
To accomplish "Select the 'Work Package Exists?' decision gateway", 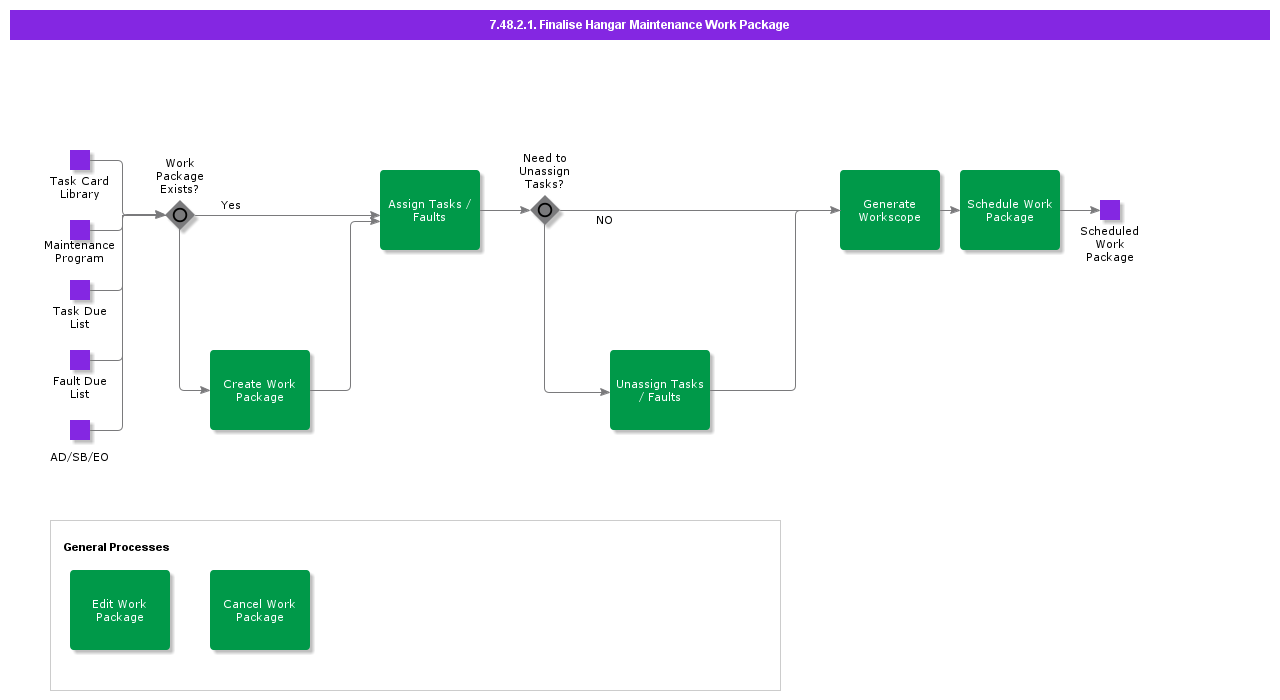I will 180,215.
